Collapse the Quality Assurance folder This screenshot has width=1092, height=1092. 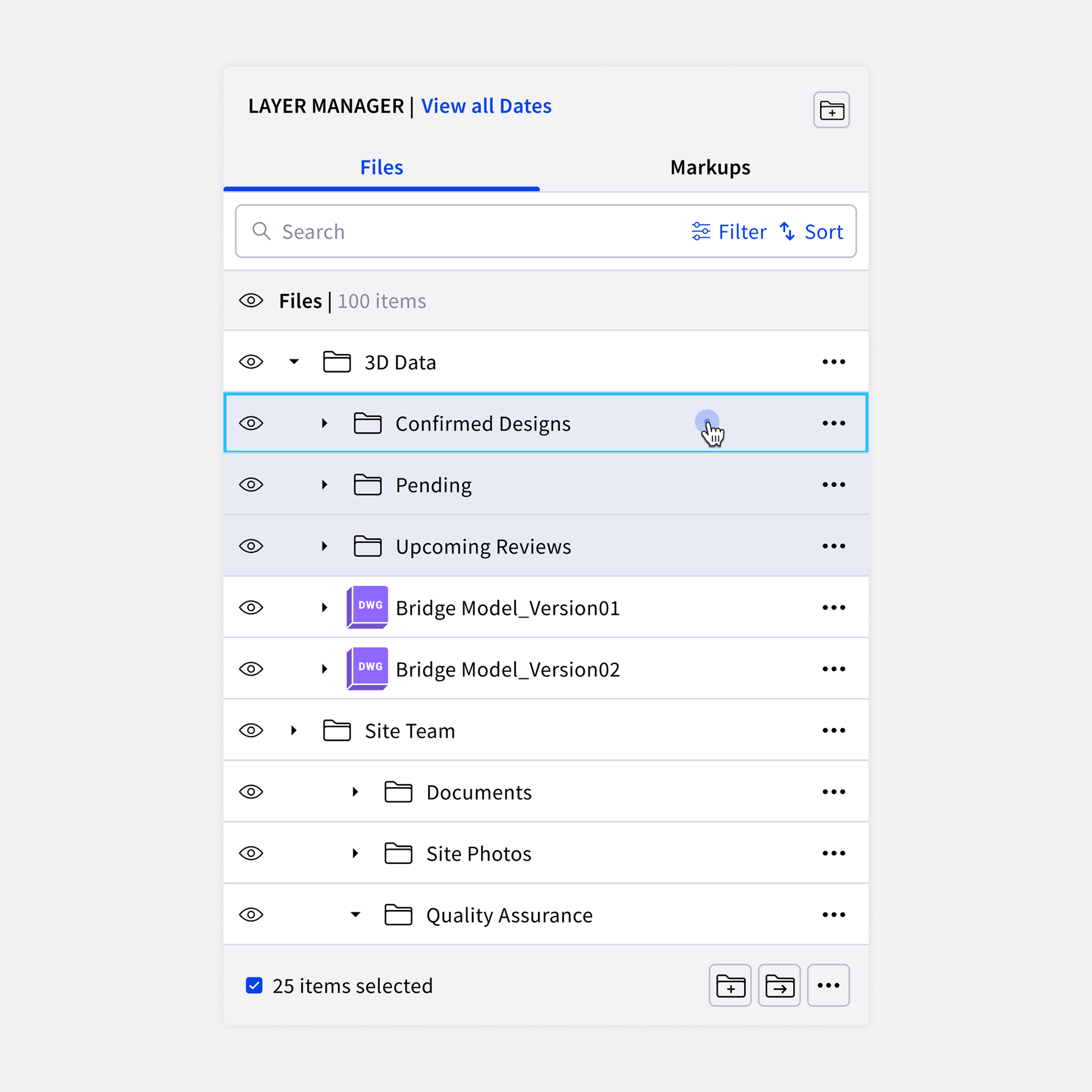pos(355,915)
